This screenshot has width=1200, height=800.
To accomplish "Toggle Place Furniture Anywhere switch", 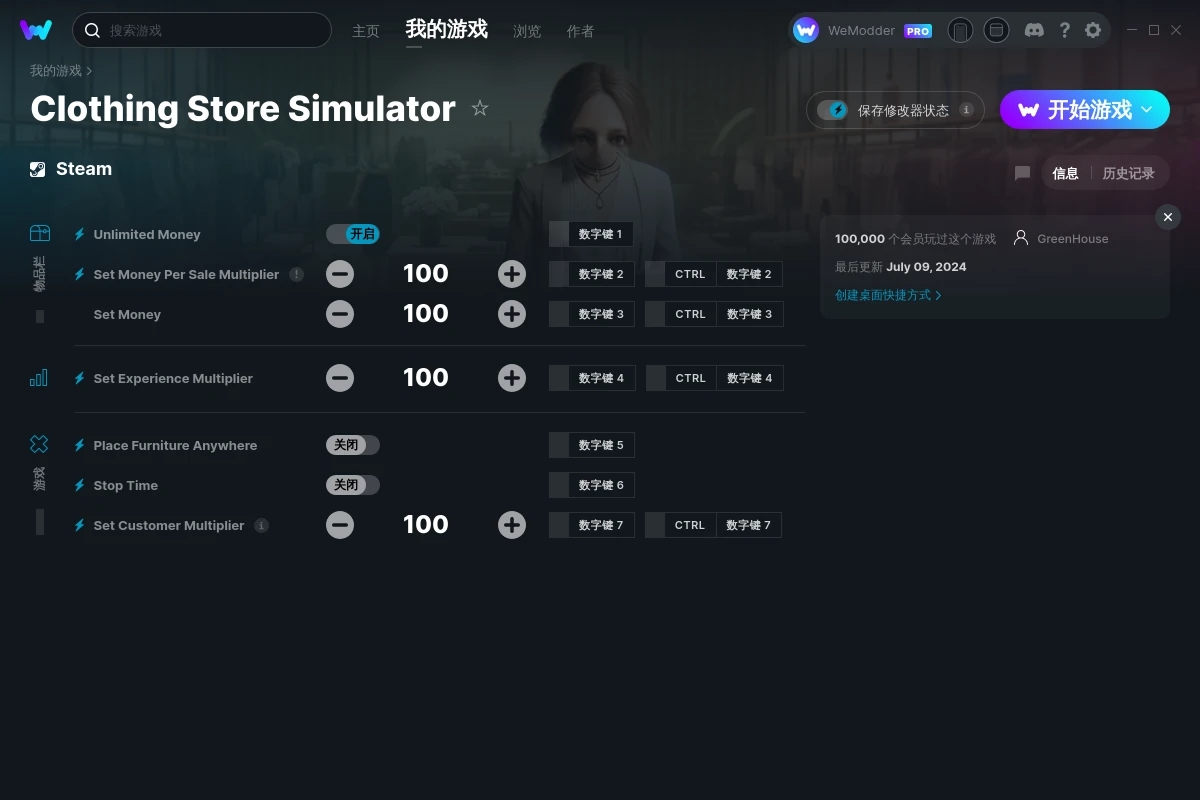I will click(353, 445).
